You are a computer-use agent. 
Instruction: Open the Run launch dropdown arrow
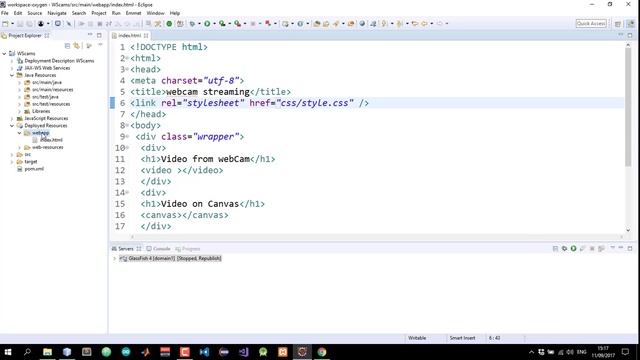coord(214,24)
